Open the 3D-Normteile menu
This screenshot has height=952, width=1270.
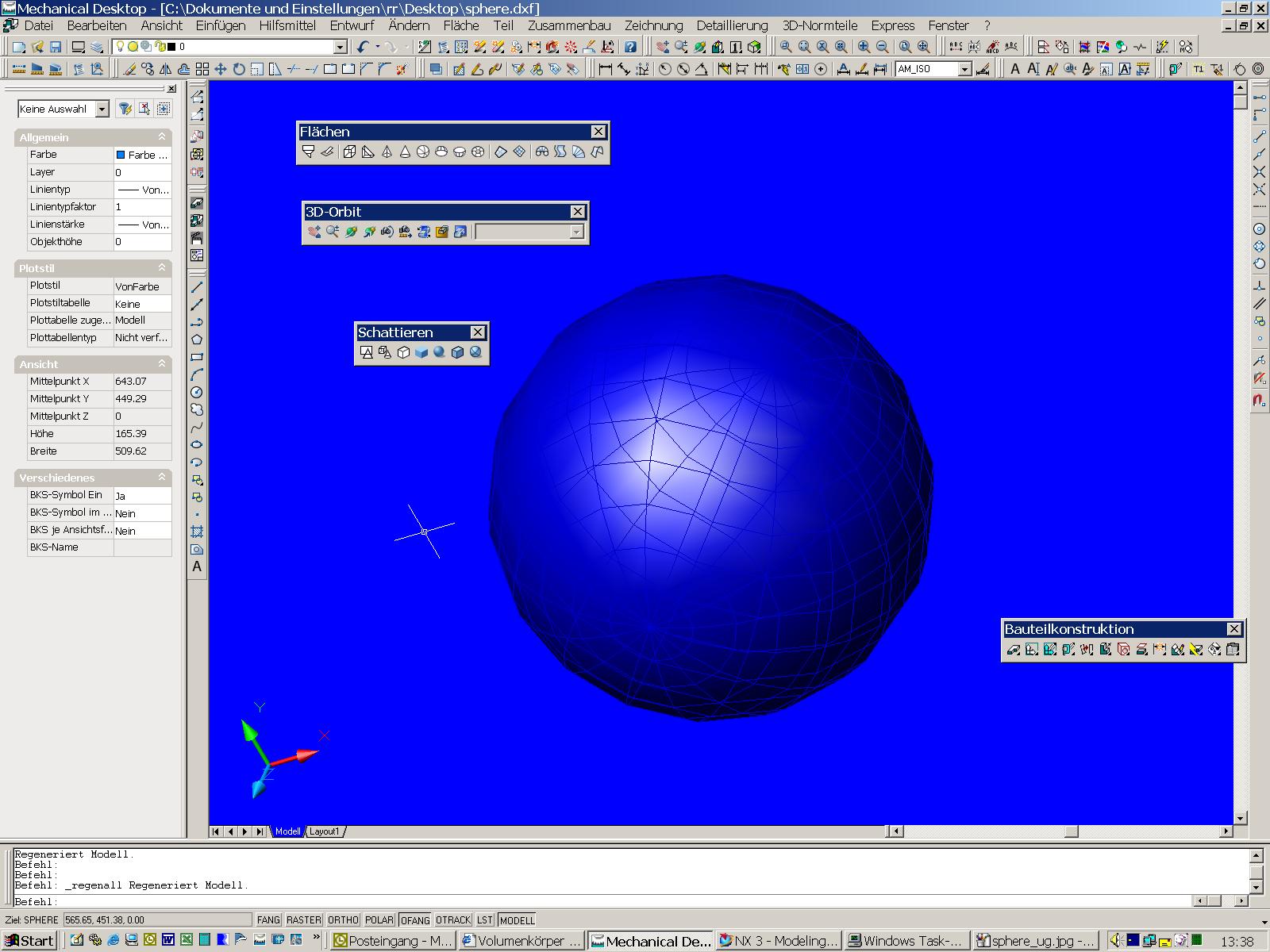(820, 25)
